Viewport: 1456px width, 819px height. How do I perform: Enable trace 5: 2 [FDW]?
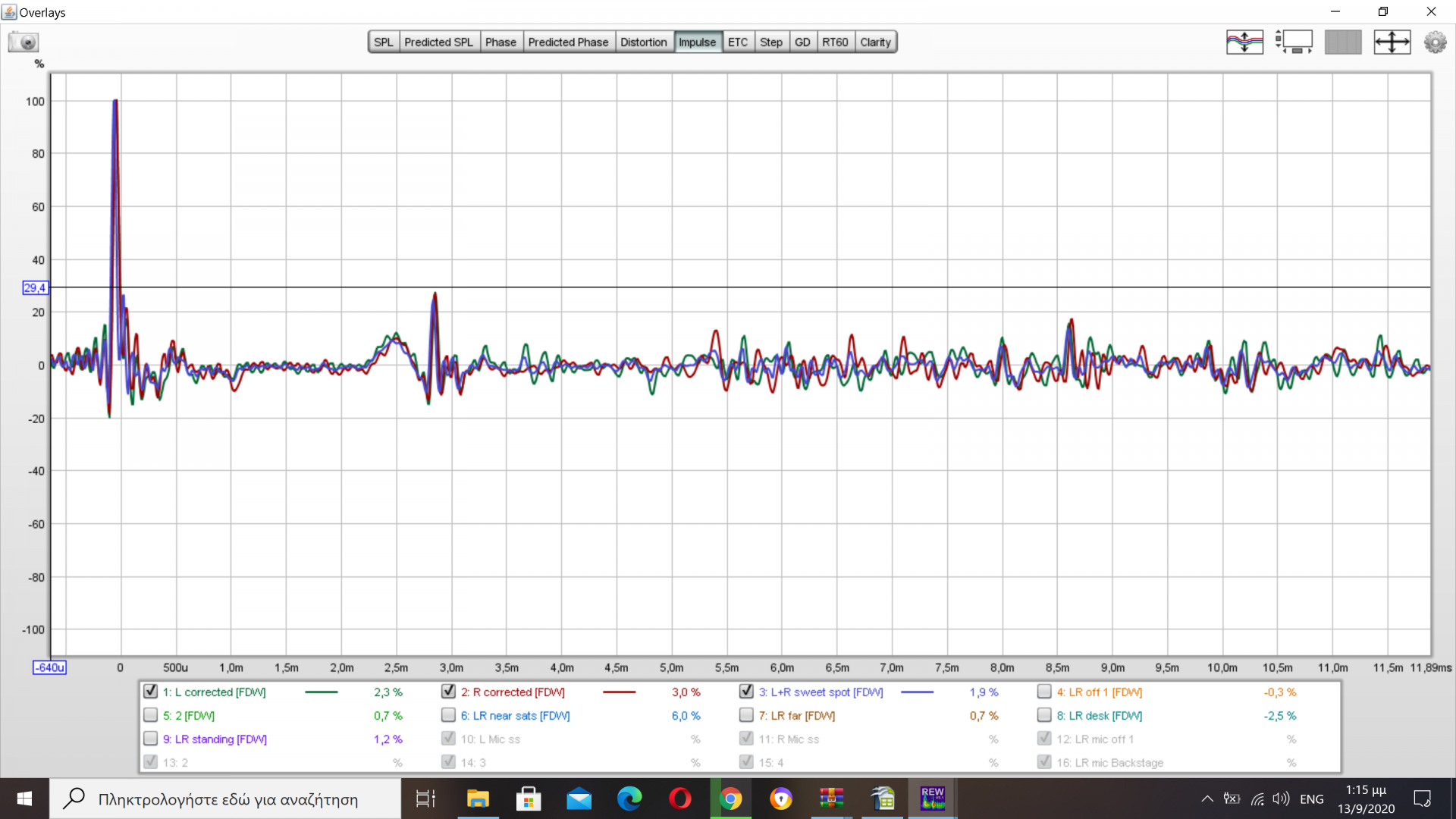[x=150, y=715]
